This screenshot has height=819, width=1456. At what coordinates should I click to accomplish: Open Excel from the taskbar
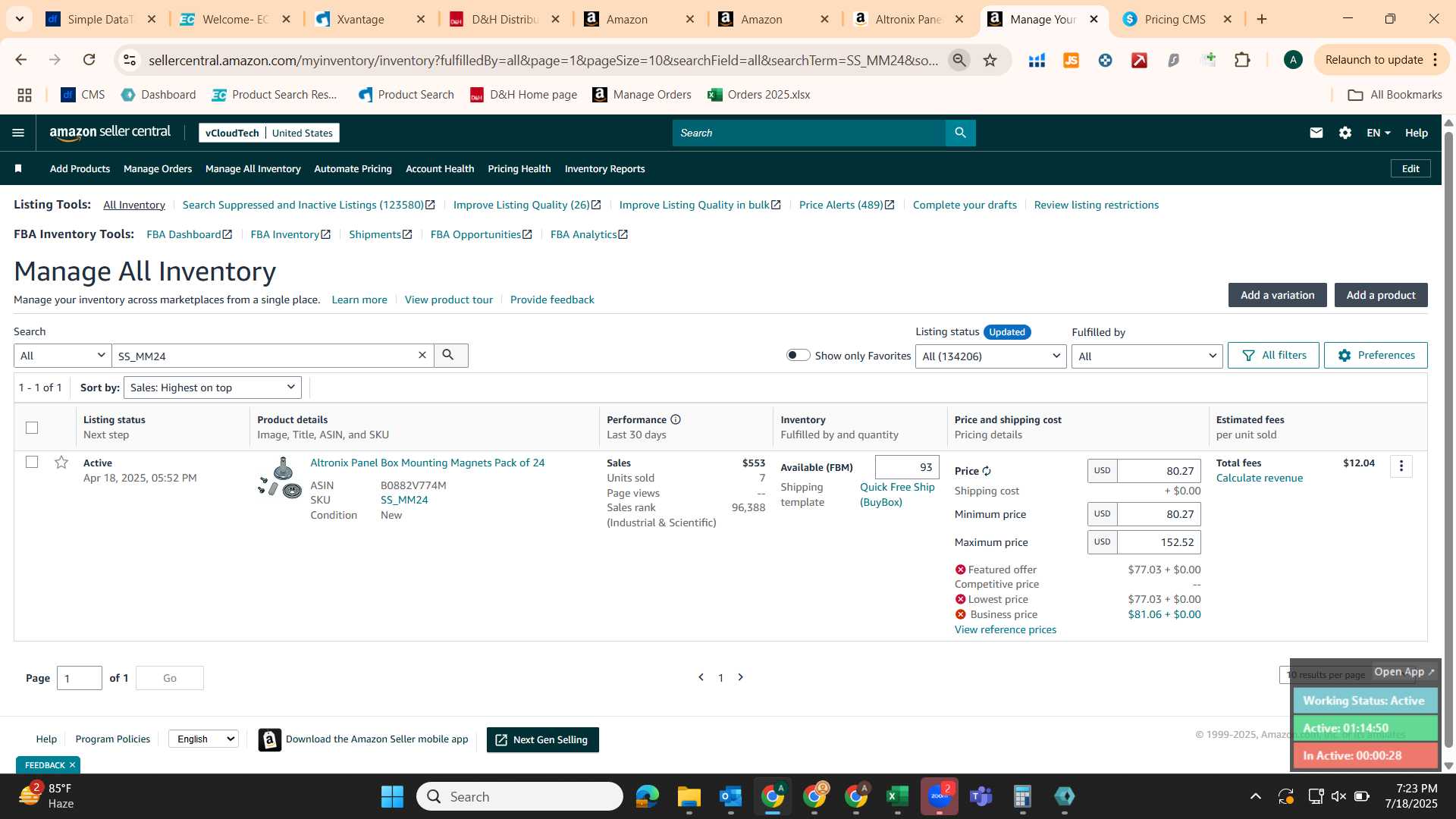tap(897, 796)
